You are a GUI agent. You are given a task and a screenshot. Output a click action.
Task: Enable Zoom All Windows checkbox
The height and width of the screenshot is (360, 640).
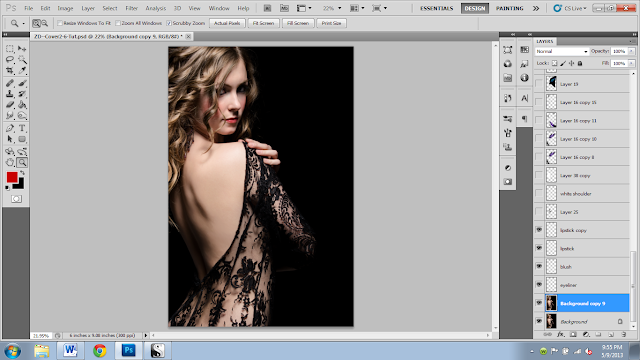[x=118, y=23]
